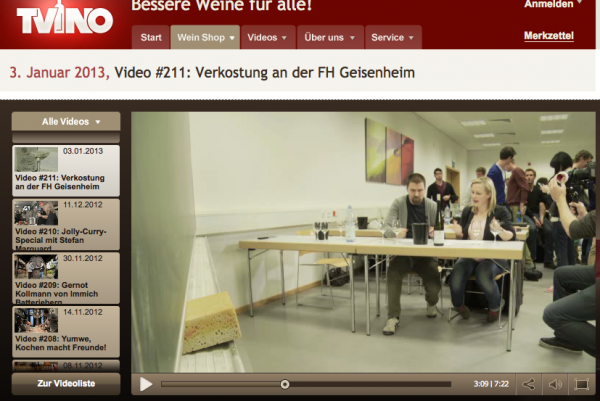Mute the video with the speaker icon

coord(556,384)
